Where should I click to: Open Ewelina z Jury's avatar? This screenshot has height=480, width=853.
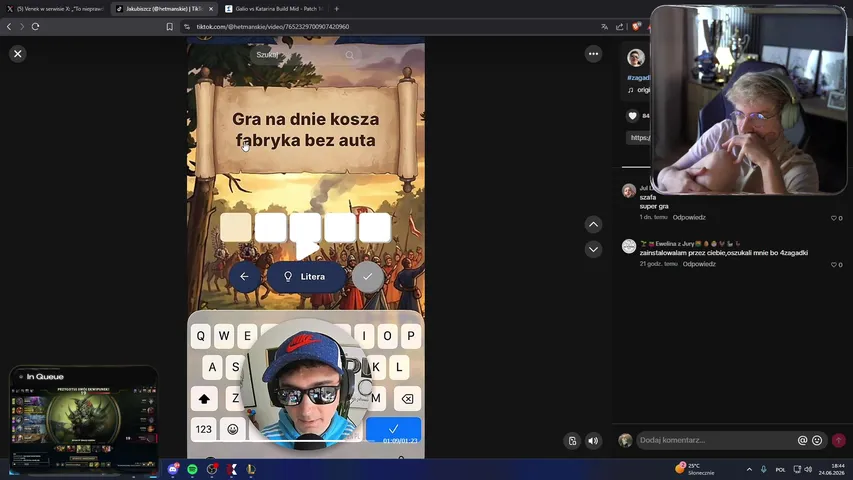(629, 247)
